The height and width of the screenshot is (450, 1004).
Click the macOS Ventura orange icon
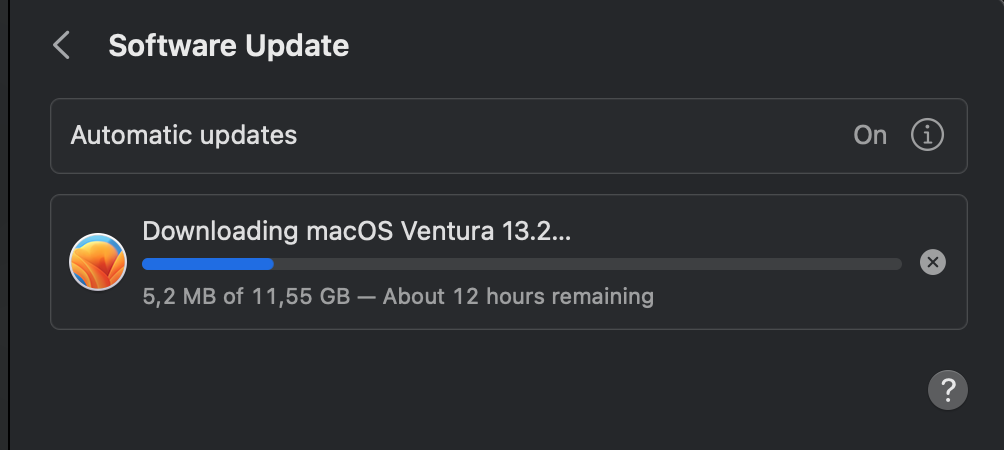click(98, 262)
